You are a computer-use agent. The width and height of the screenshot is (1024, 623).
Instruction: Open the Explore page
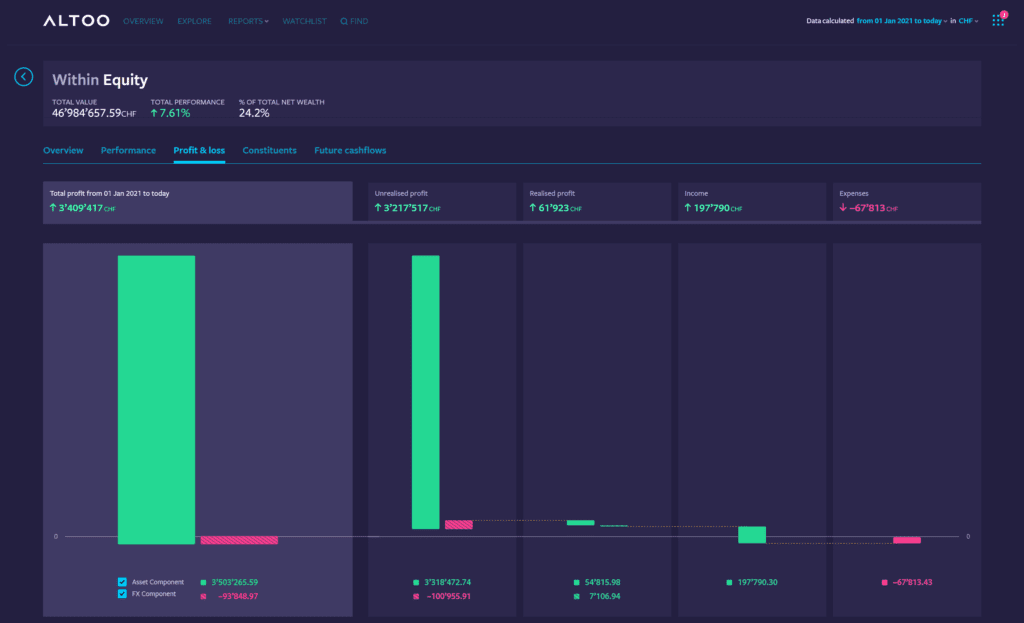tap(194, 21)
